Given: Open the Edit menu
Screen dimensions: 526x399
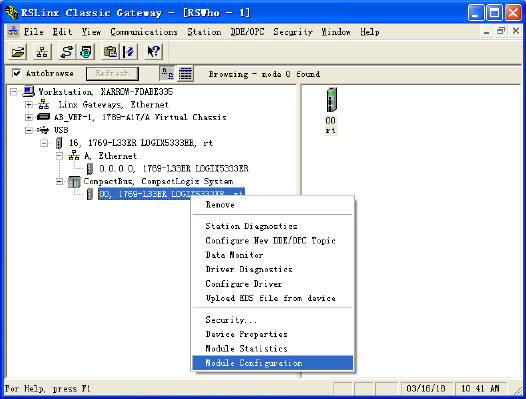Looking at the screenshot, I should 62,32.
